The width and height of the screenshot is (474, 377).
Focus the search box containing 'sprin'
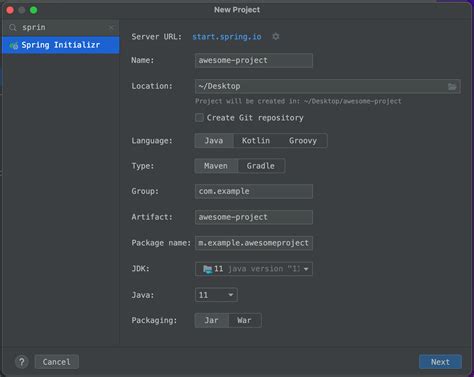pyautogui.click(x=62, y=27)
